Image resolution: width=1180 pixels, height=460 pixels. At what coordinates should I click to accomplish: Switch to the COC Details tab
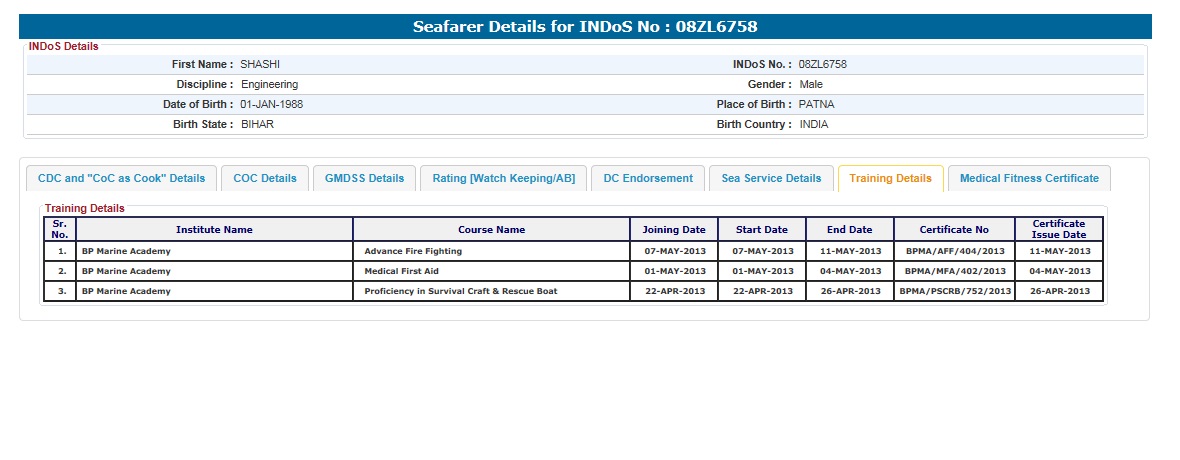pyautogui.click(x=265, y=178)
